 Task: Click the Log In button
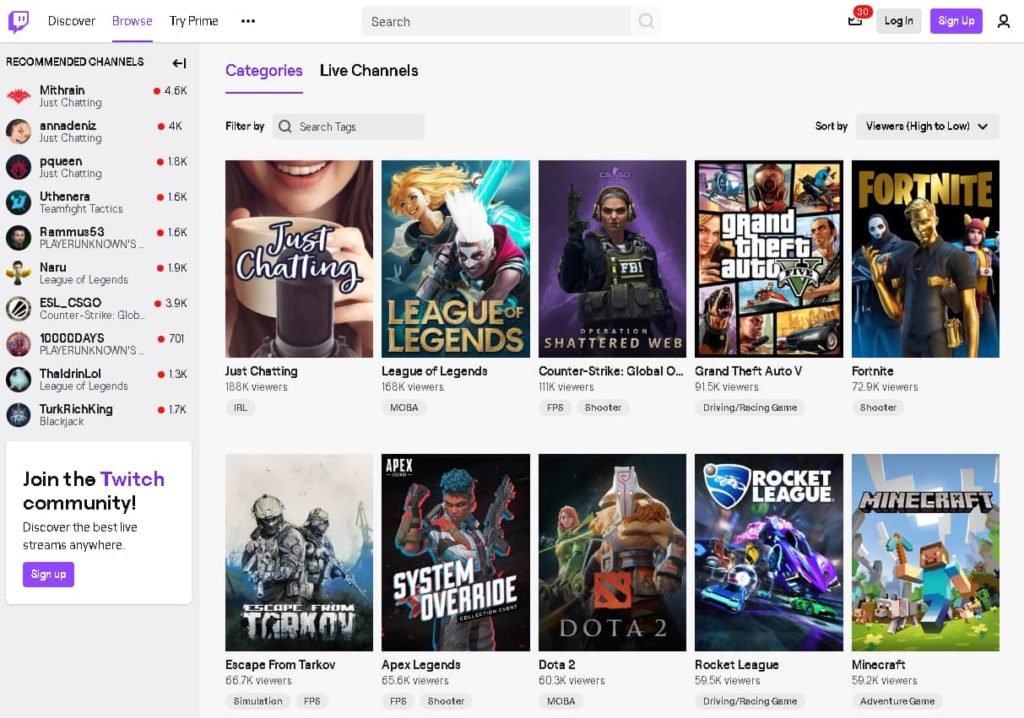[x=899, y=21]
